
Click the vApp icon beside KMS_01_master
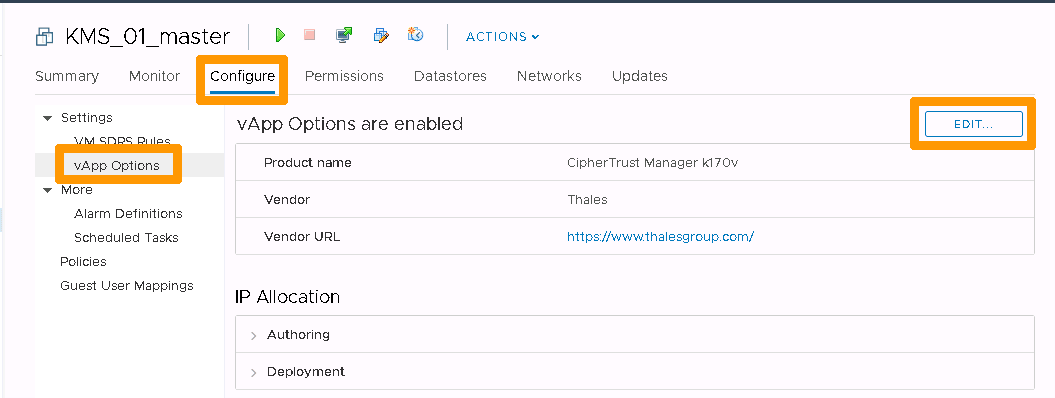click(x=44, y=36)
